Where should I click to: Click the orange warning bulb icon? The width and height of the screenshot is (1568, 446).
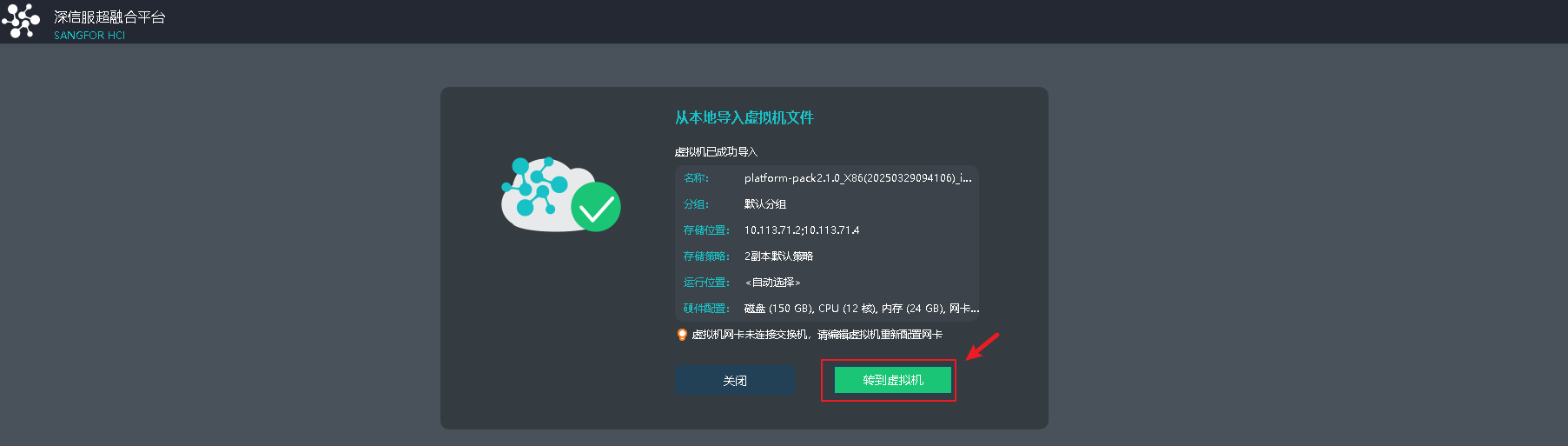(x=682, y=335)
